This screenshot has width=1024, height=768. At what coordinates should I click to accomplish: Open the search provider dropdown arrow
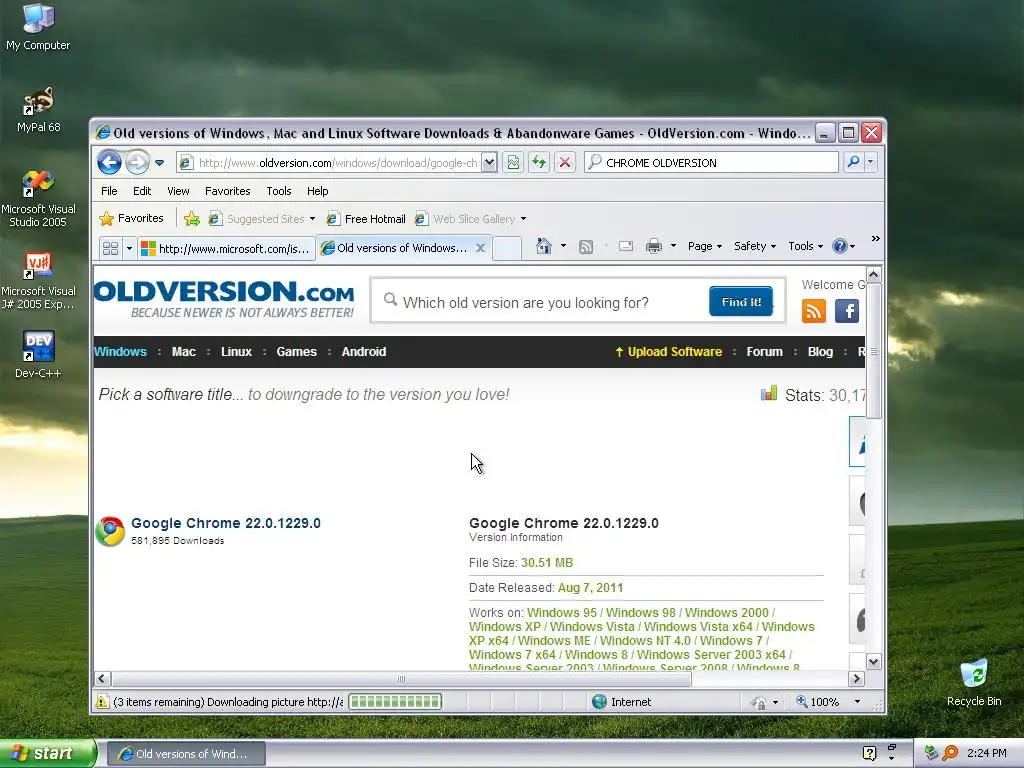coord(871,162)
